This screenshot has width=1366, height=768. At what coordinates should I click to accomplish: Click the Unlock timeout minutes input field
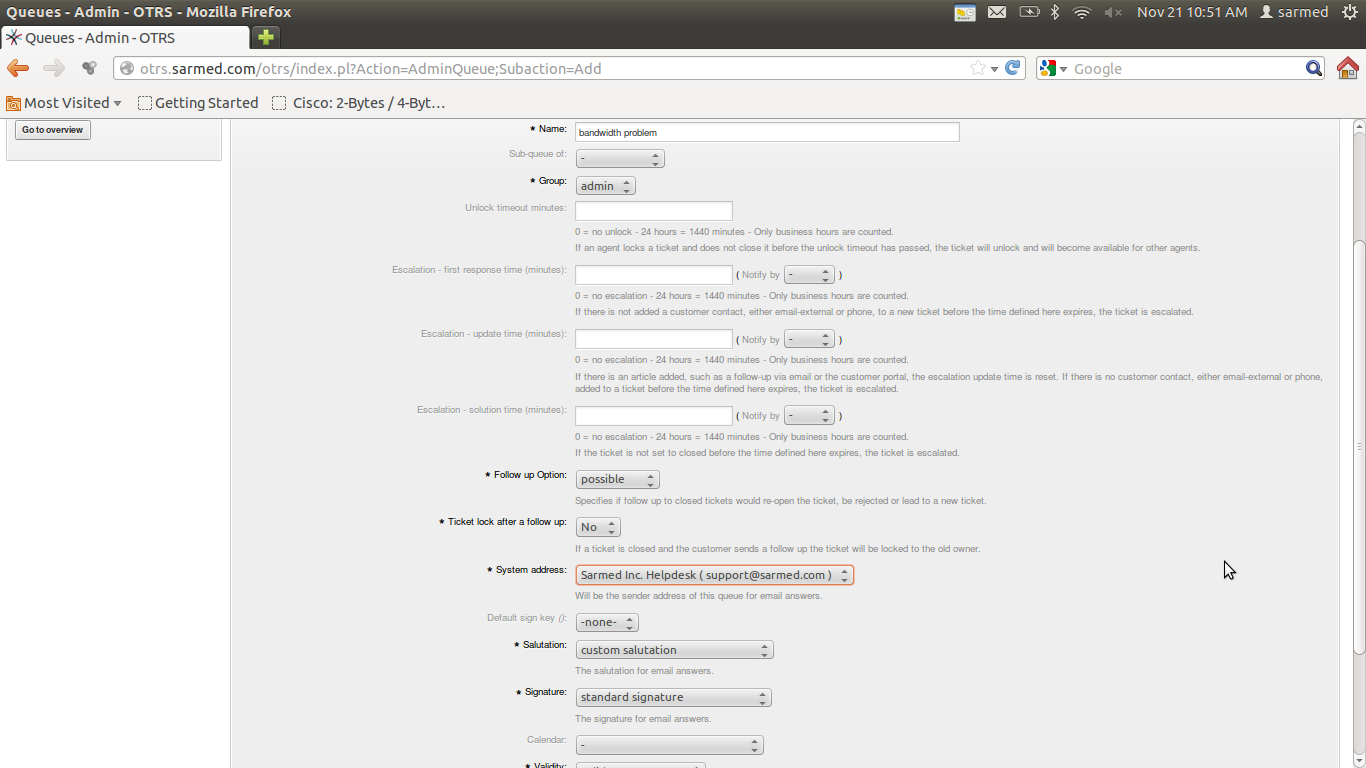(x=653, y=210)
